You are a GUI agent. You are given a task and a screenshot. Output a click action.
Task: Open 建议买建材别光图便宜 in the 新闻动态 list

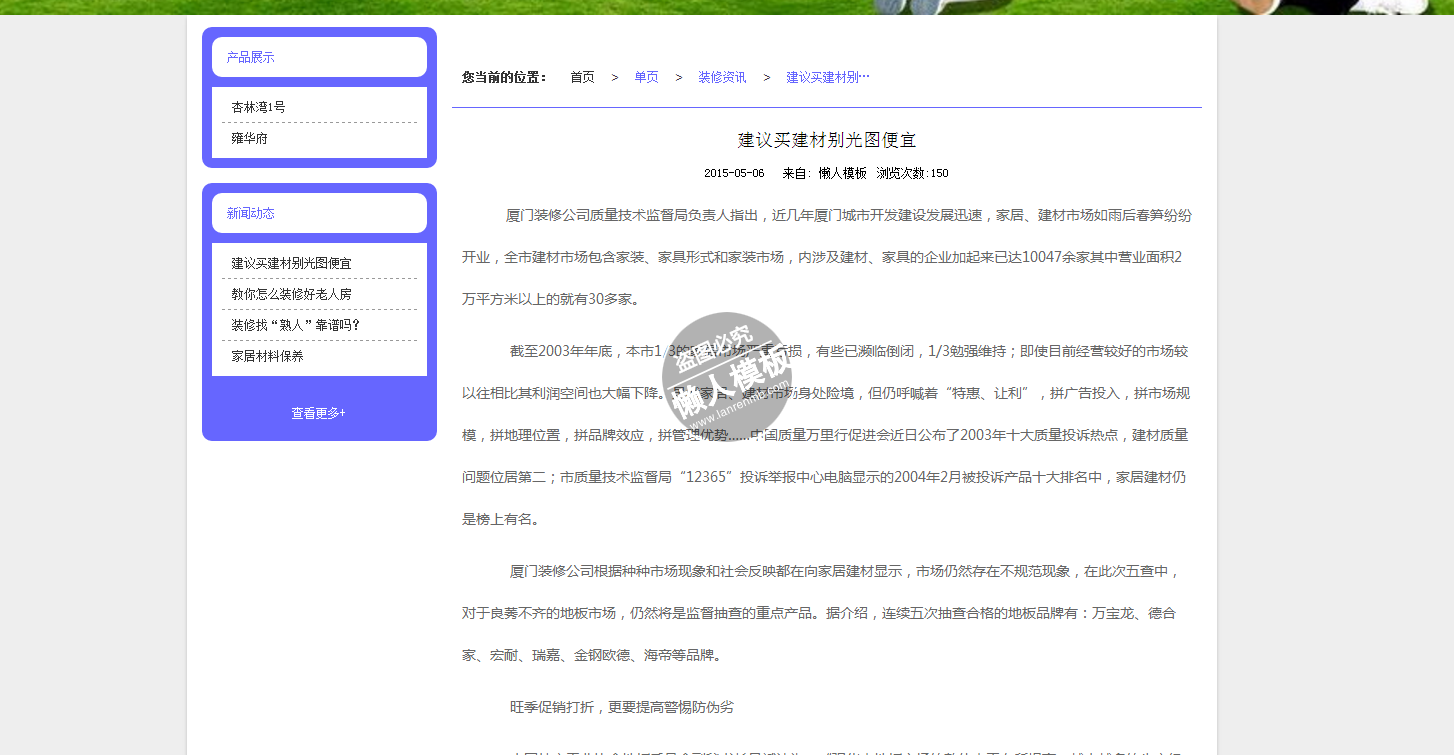[291, 264]
